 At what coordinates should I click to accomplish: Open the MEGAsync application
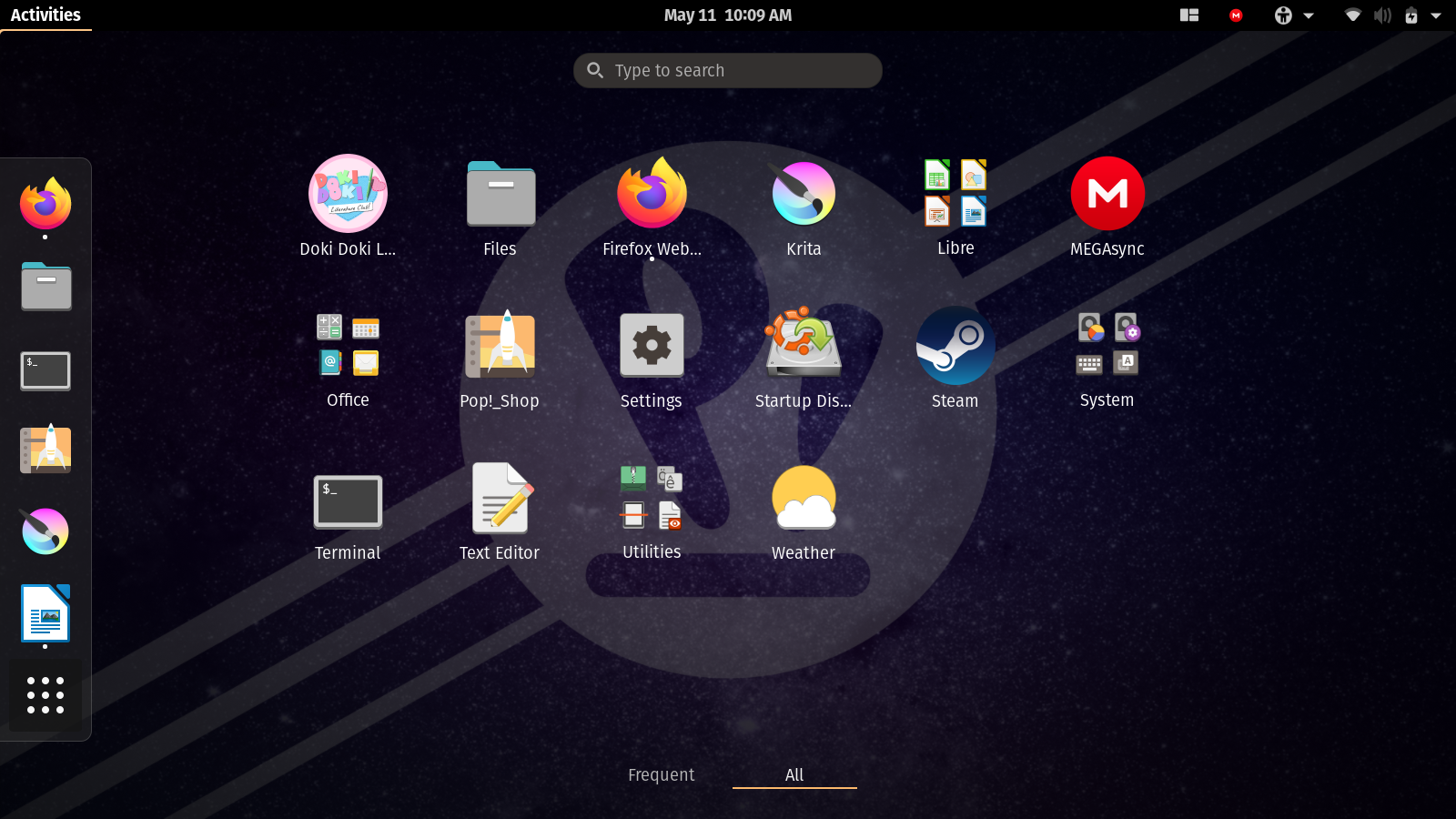(x=1107, y=206)
